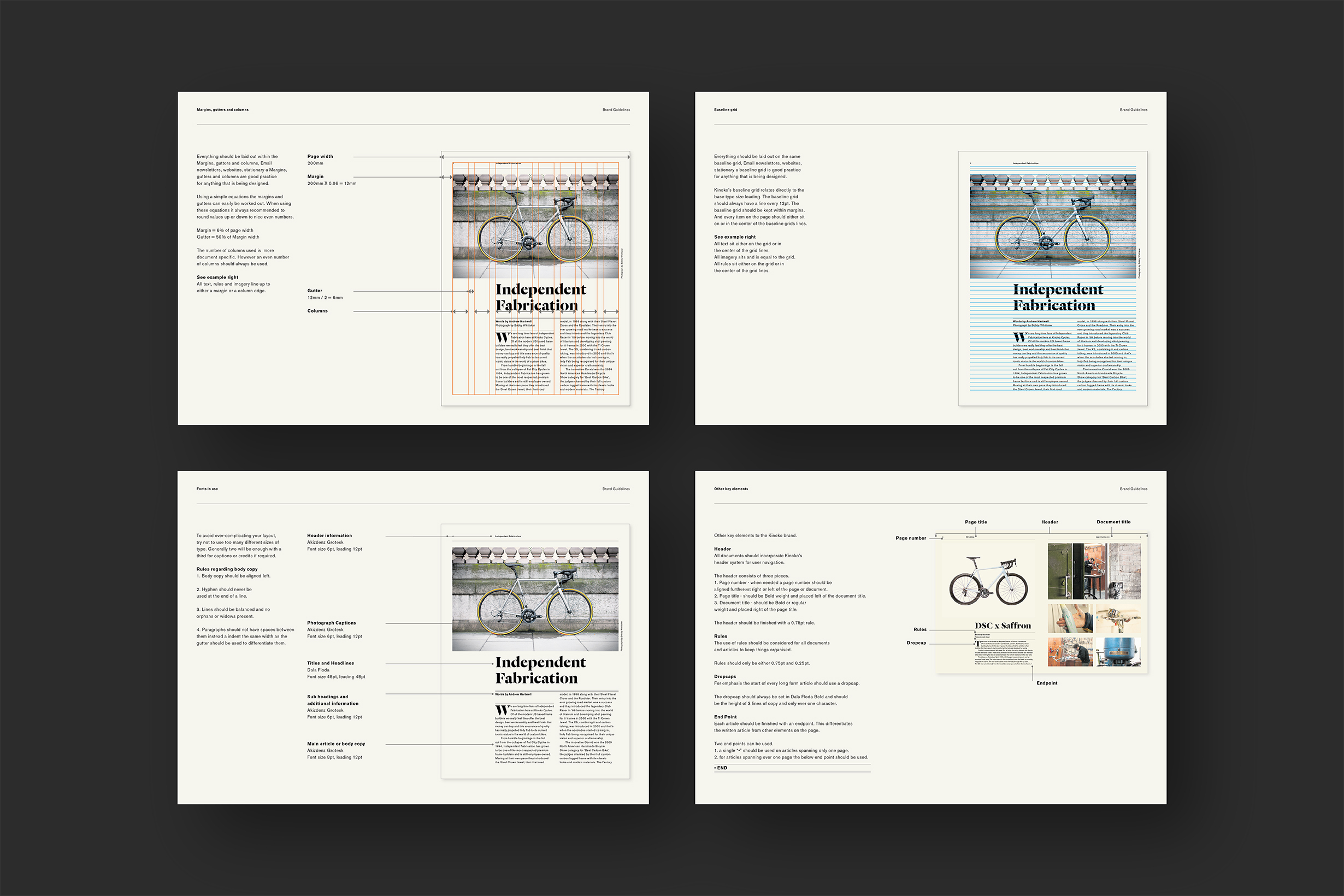Click the 'Endpoint' diagram label
Image resolution: width=1344 pixels, height=896 pixels.
(1047, 683)
